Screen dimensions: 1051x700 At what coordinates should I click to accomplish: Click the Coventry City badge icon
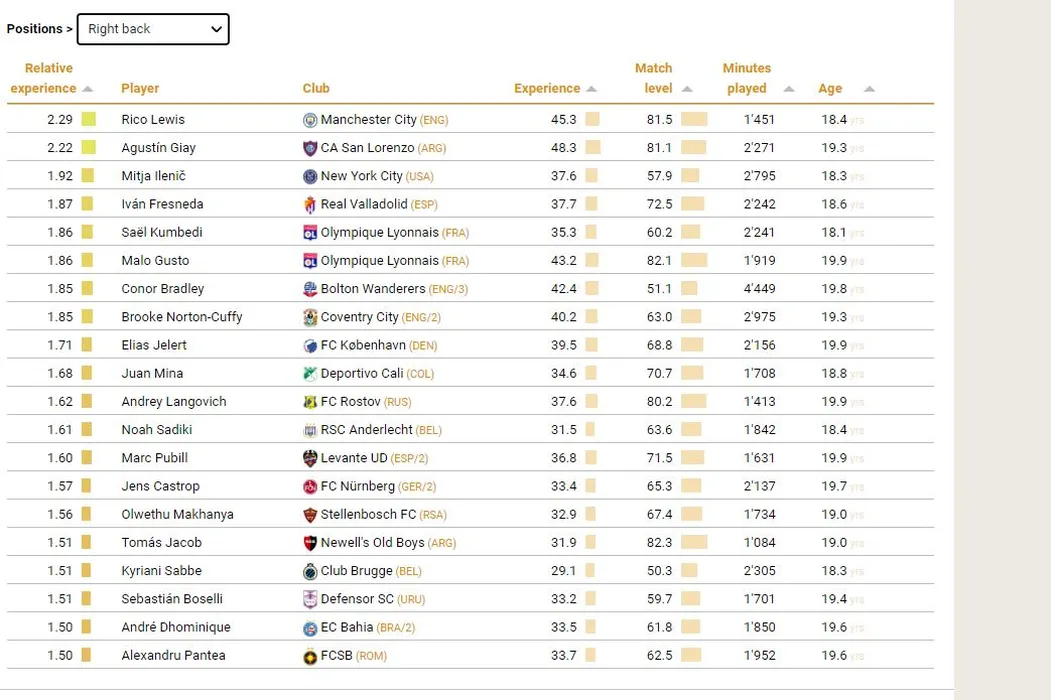[x=310, y=317]
